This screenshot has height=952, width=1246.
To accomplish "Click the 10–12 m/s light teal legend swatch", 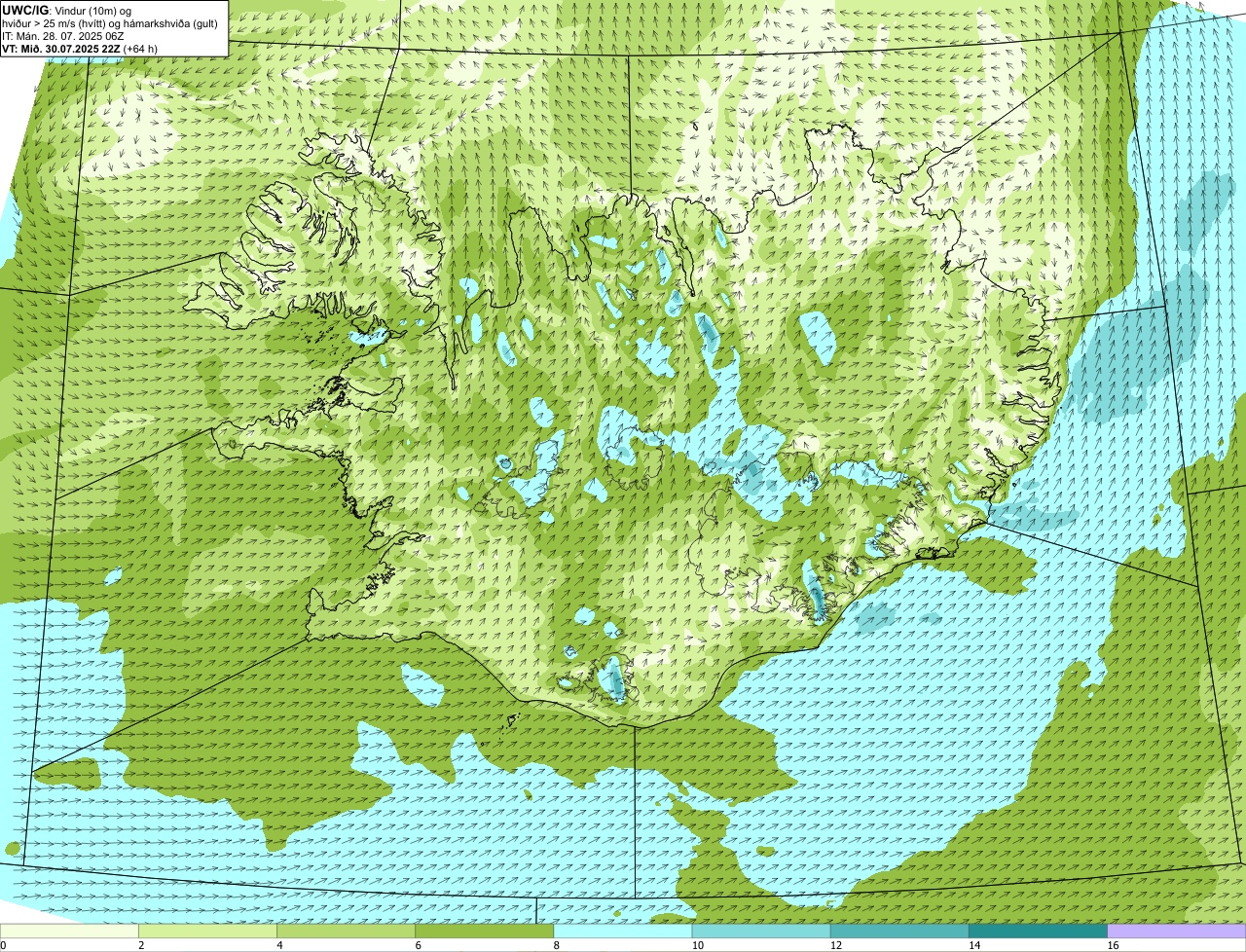I will [x=761, y=931].
